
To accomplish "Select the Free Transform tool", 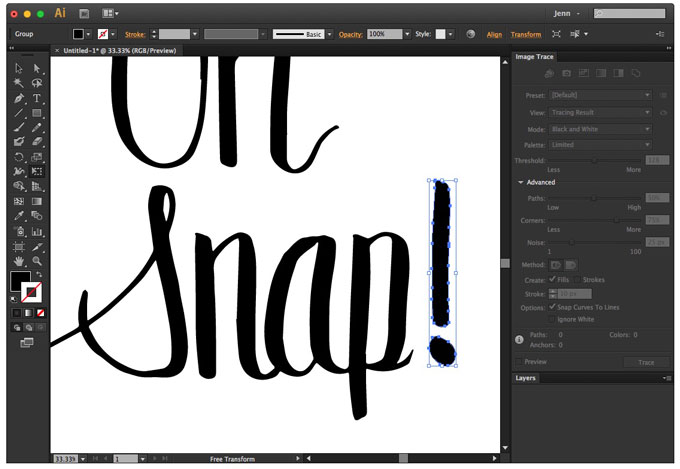I will click(x=37, y=171).
